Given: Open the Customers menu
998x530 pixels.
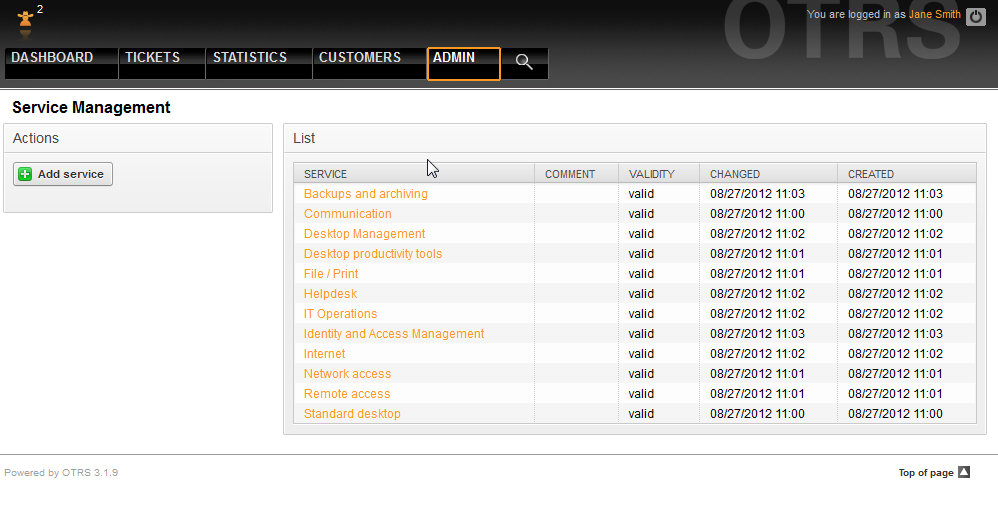Looking at the screenshot, I should pyautogui.click(x=360, y=58).
